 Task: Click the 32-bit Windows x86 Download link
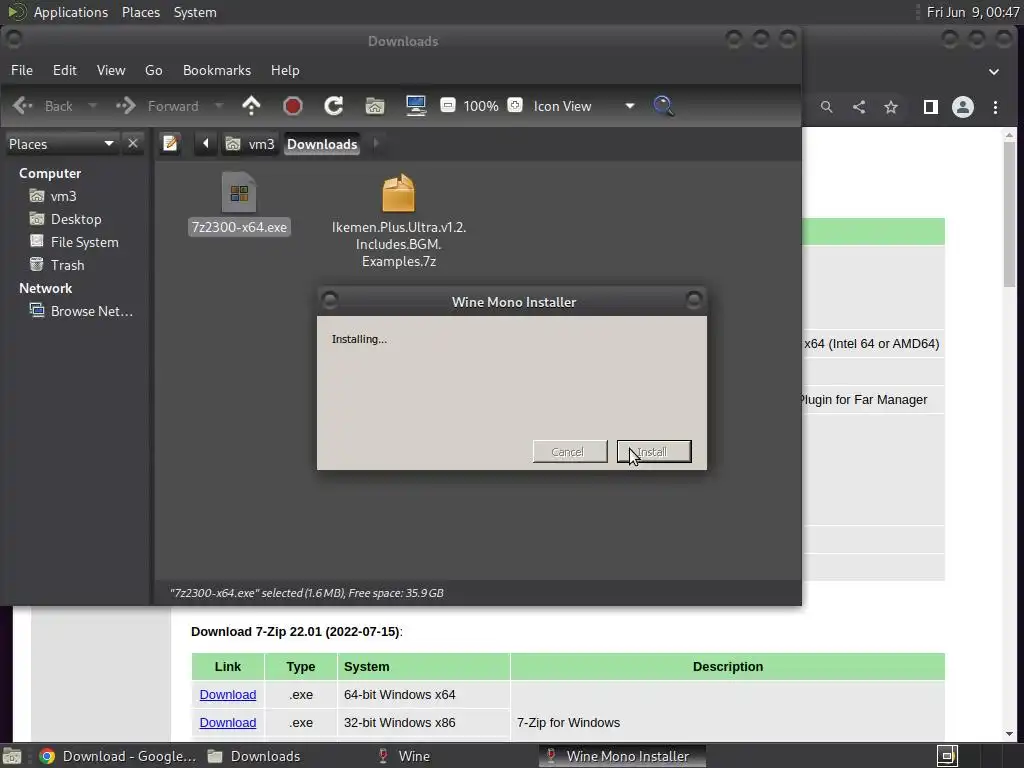point(228,722)
